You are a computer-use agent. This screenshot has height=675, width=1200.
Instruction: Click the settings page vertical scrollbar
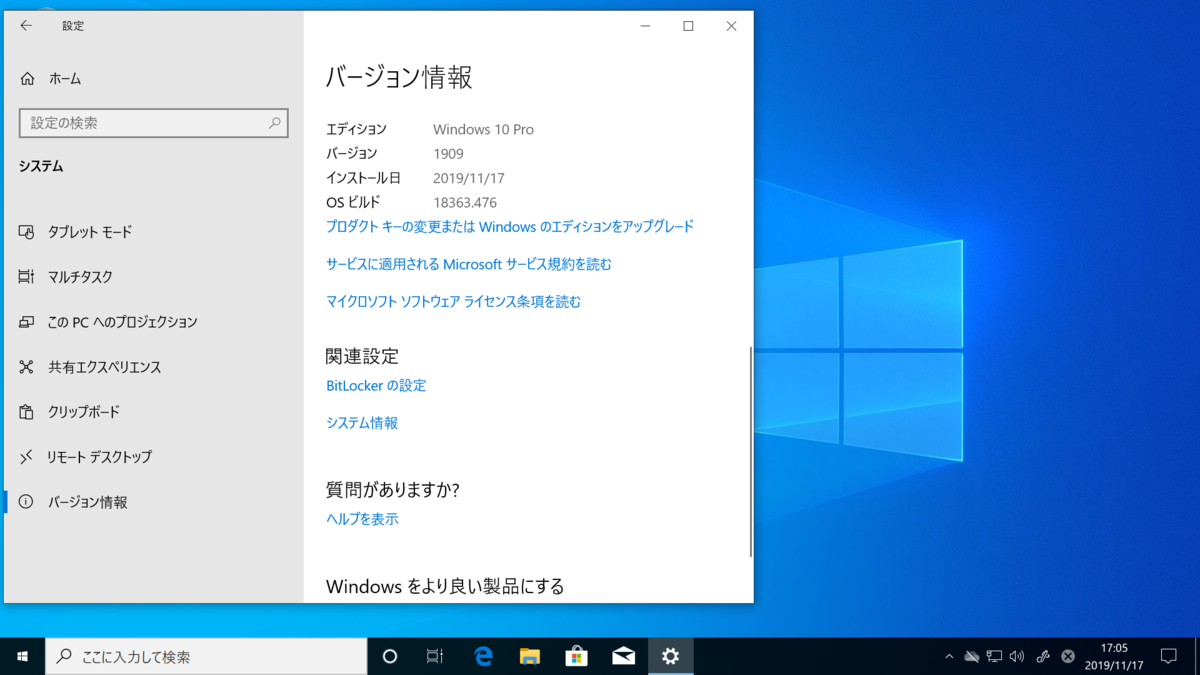point(749,452)
